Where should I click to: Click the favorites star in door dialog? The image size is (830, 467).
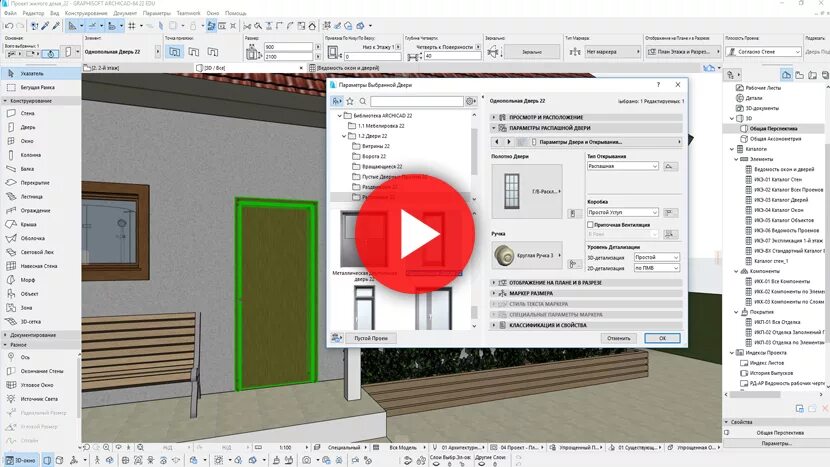click(350, 101)
